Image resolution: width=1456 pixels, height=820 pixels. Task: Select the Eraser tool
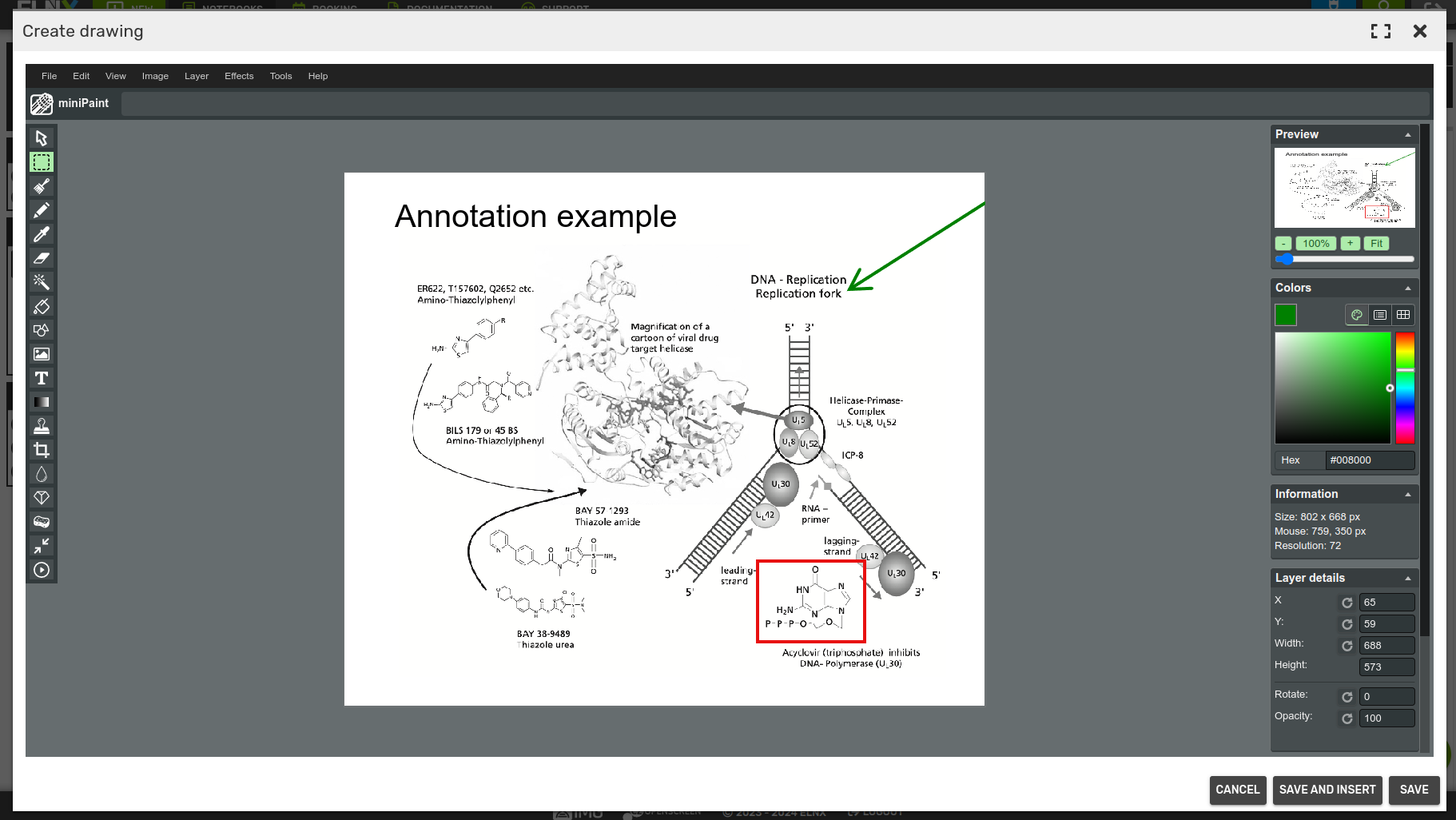tap(42, 258)
